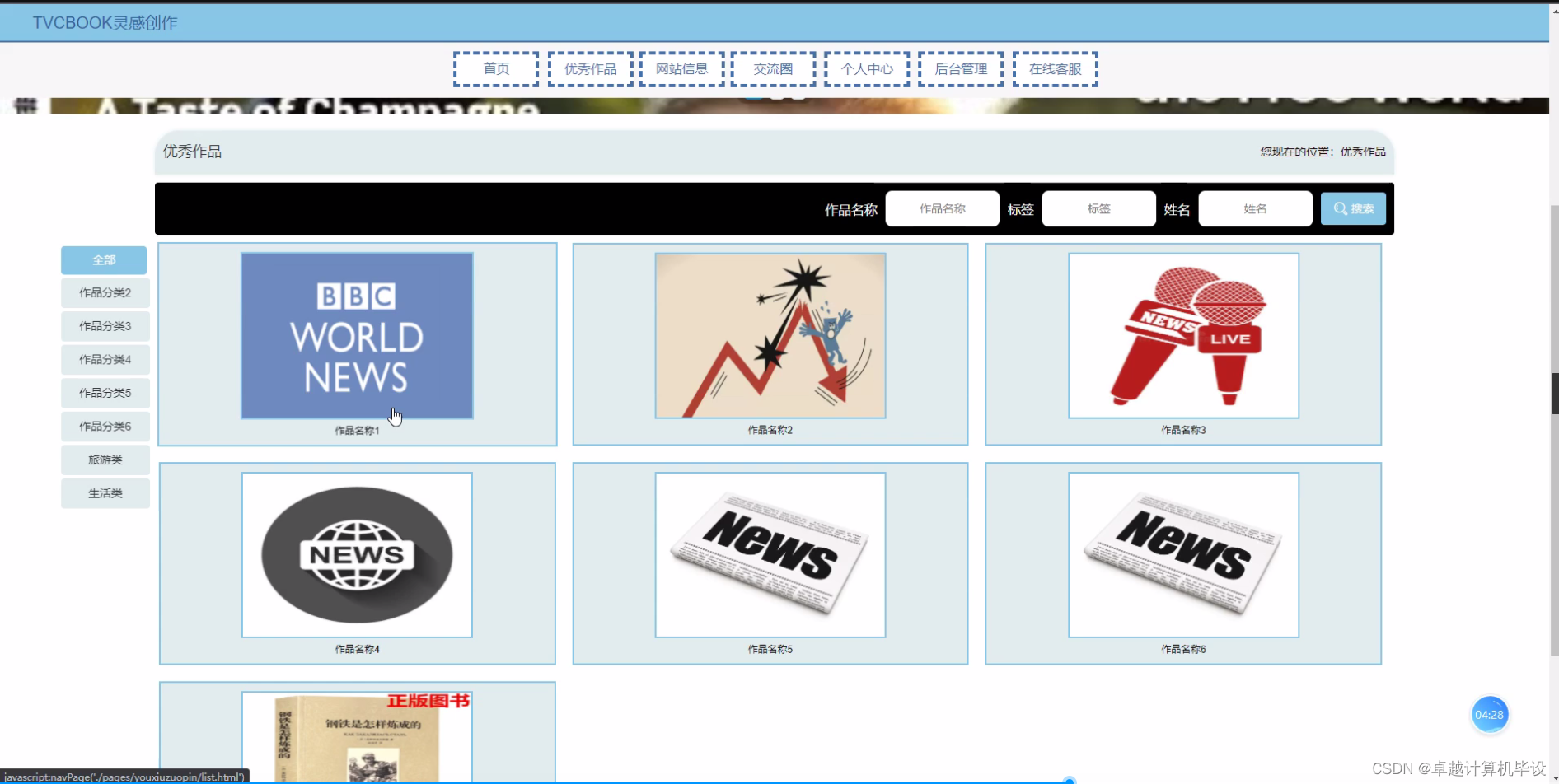Open the gray globe NEWS thumbnail
Image resolution: width=1559 pixels, height=784 pixels.
[x=357, y=555]
